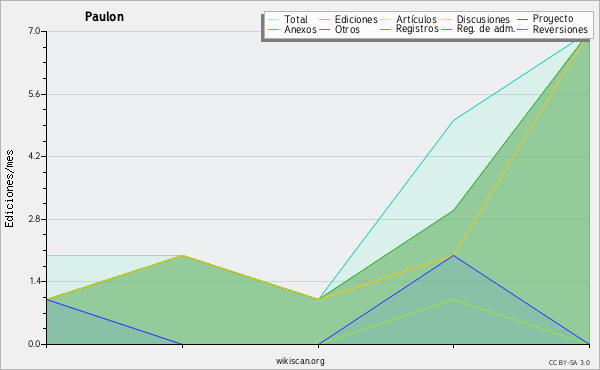Click the 2.8 y-axis value
The image size is (600, 370).
(x=34, y=219)
